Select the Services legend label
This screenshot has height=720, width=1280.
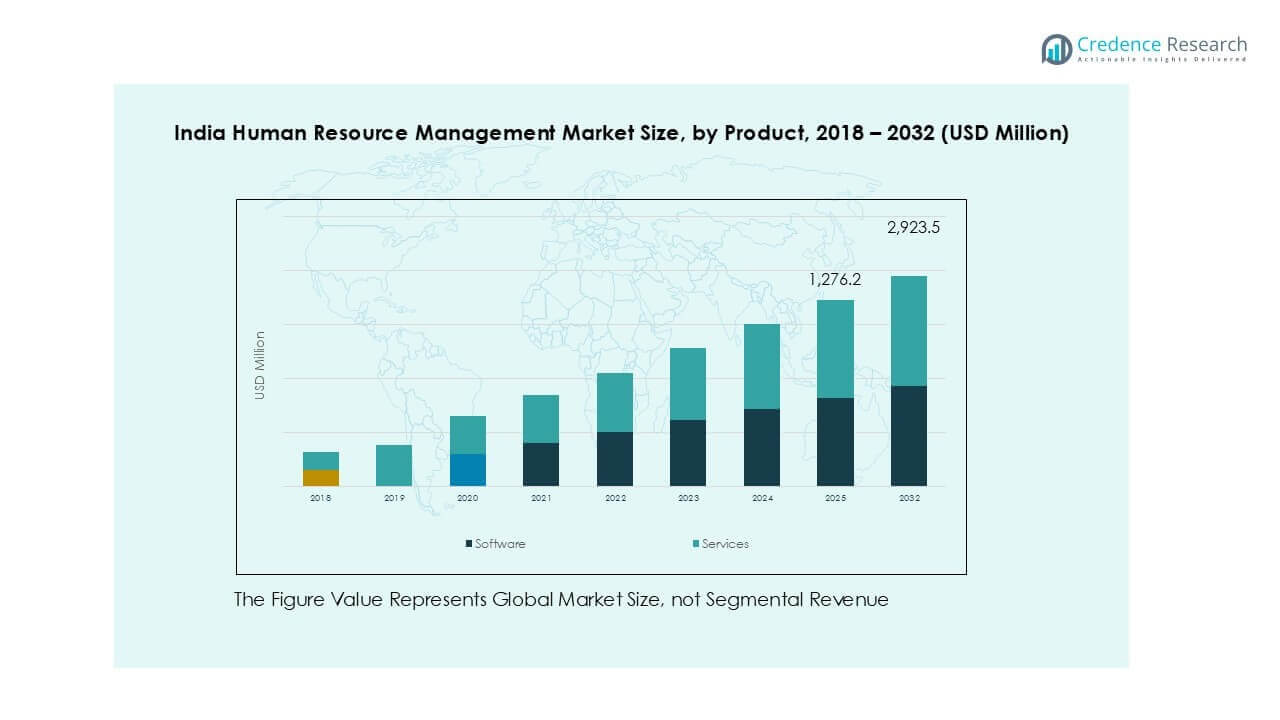pos(725,544)
